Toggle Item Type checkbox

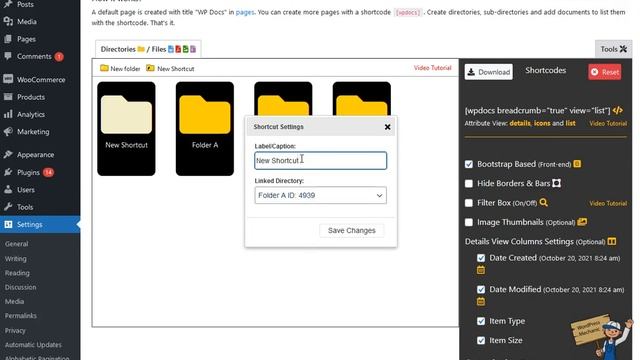(481, 321)
